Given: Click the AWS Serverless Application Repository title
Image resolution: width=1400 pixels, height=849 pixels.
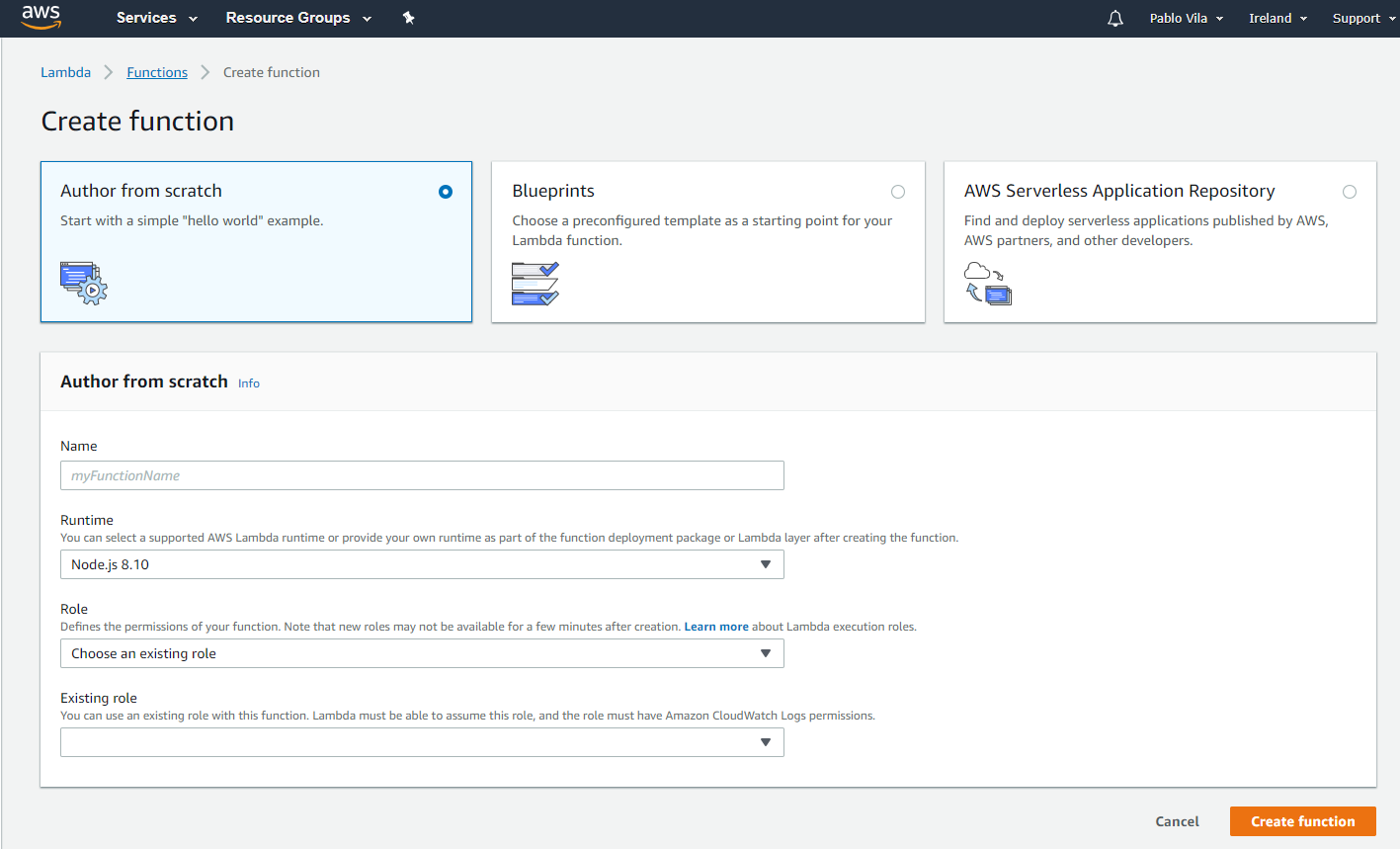Looking at the screenshot, I should coord(1119,191).
